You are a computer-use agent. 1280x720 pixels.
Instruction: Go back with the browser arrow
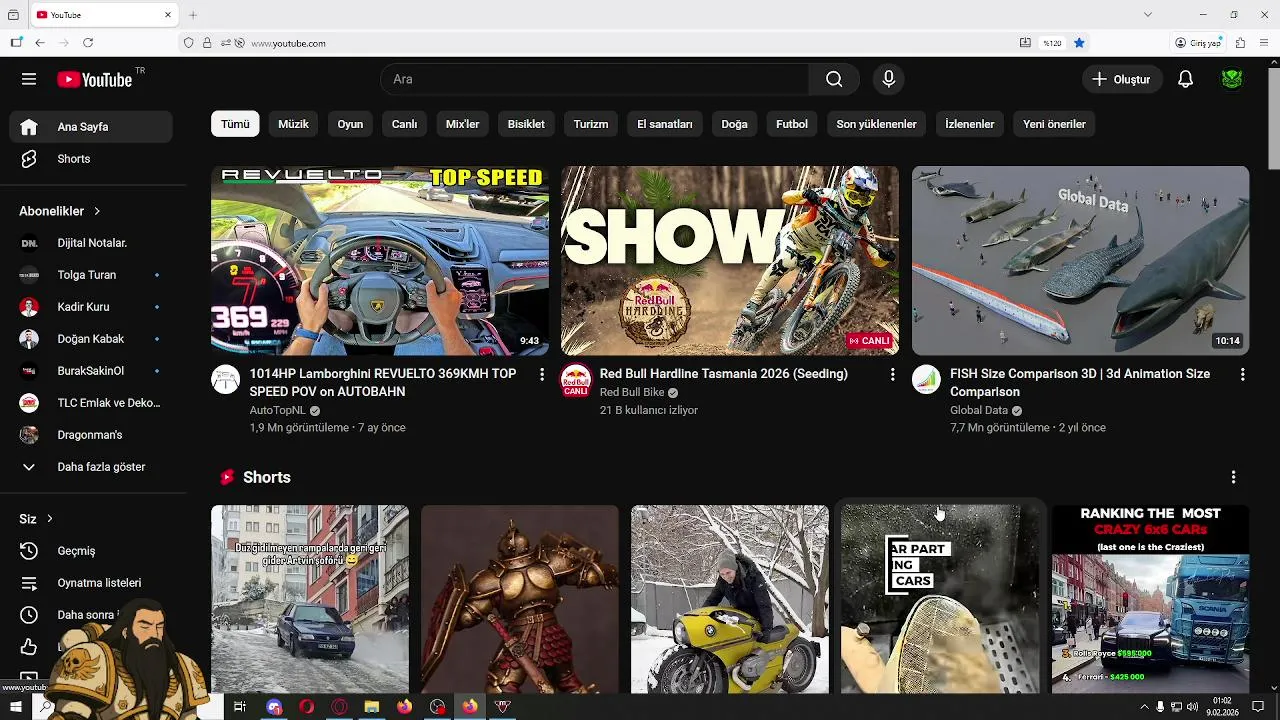pos(40,43)
